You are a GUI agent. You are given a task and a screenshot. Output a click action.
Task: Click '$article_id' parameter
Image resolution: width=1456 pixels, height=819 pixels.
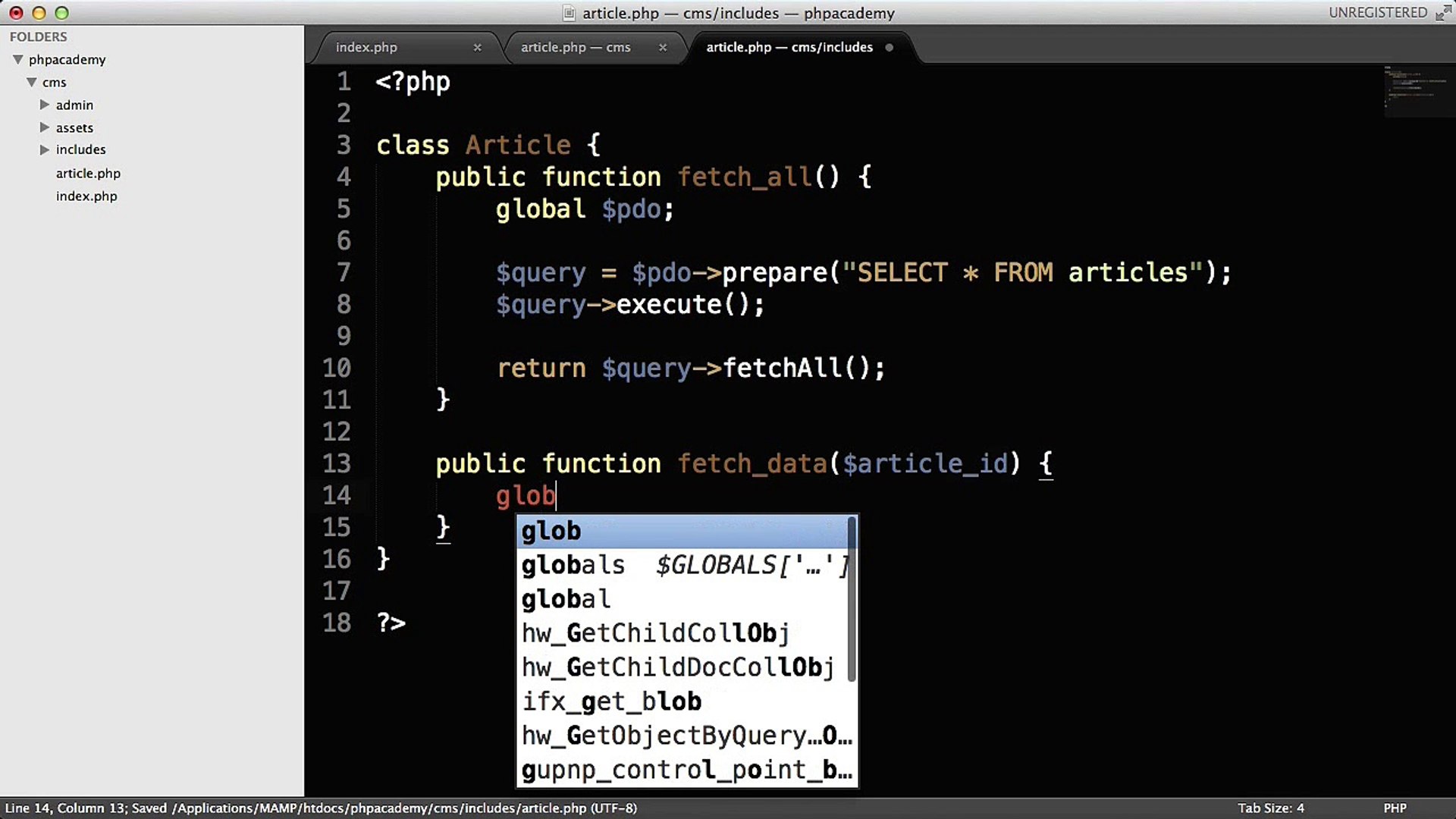(926, 463)
